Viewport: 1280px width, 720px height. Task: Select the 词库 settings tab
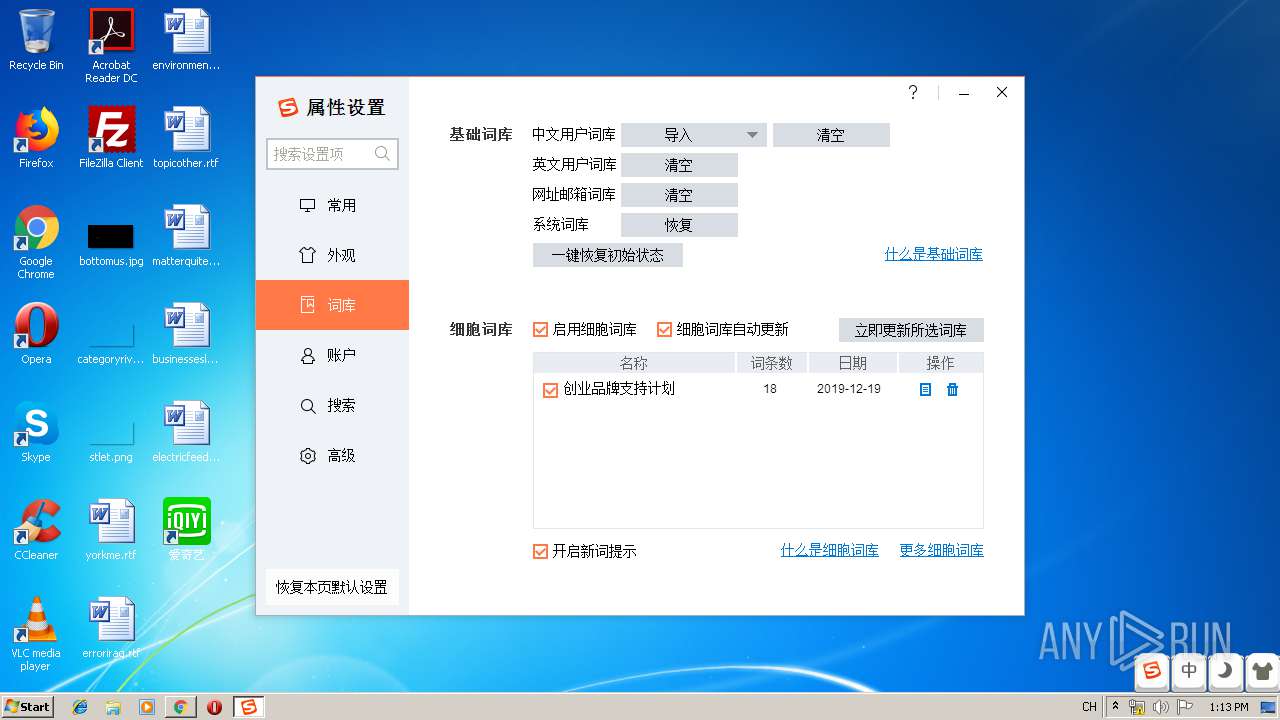click(332, 305)
